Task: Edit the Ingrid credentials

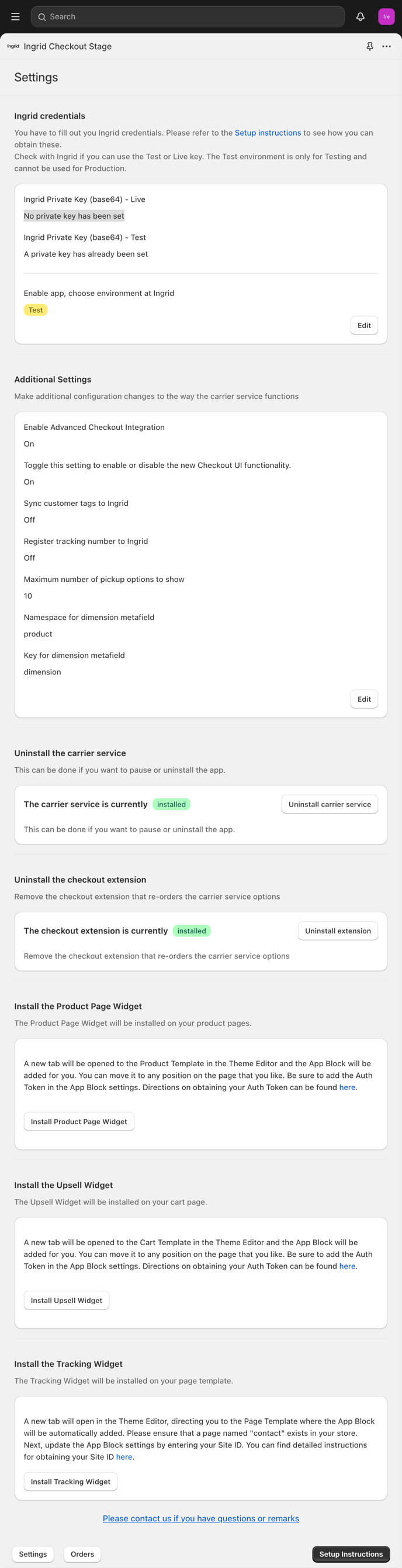Action: click(363, 326)
